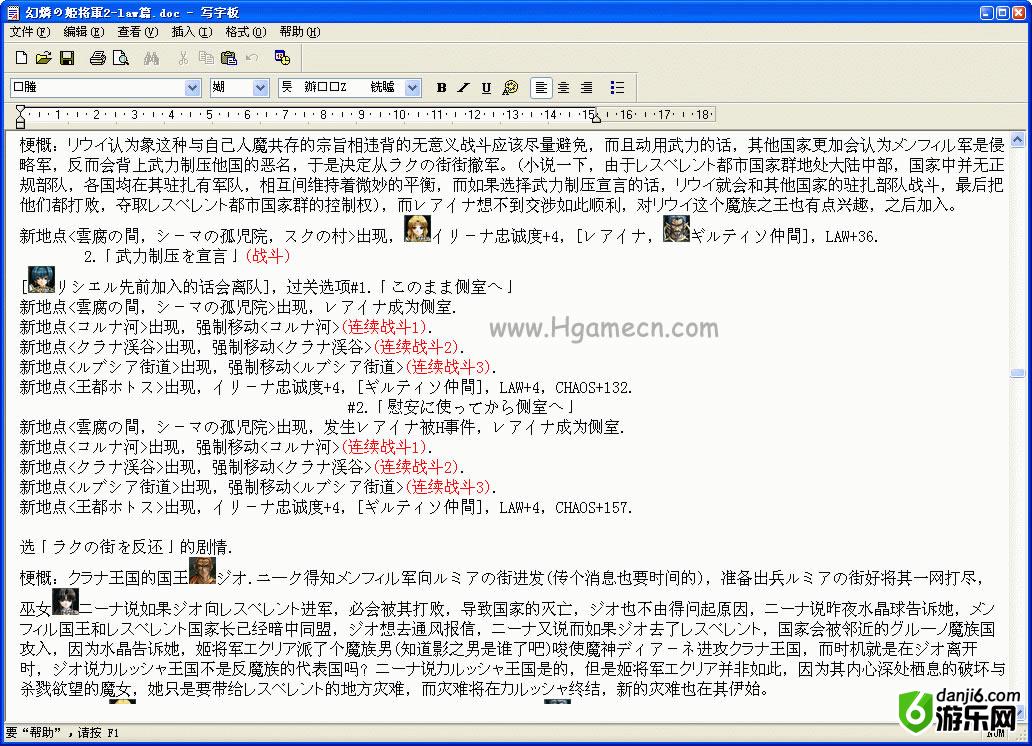Open the font color palette icon
The height and width of the screenshot is (746, 1032).
(x=510, y=88)
